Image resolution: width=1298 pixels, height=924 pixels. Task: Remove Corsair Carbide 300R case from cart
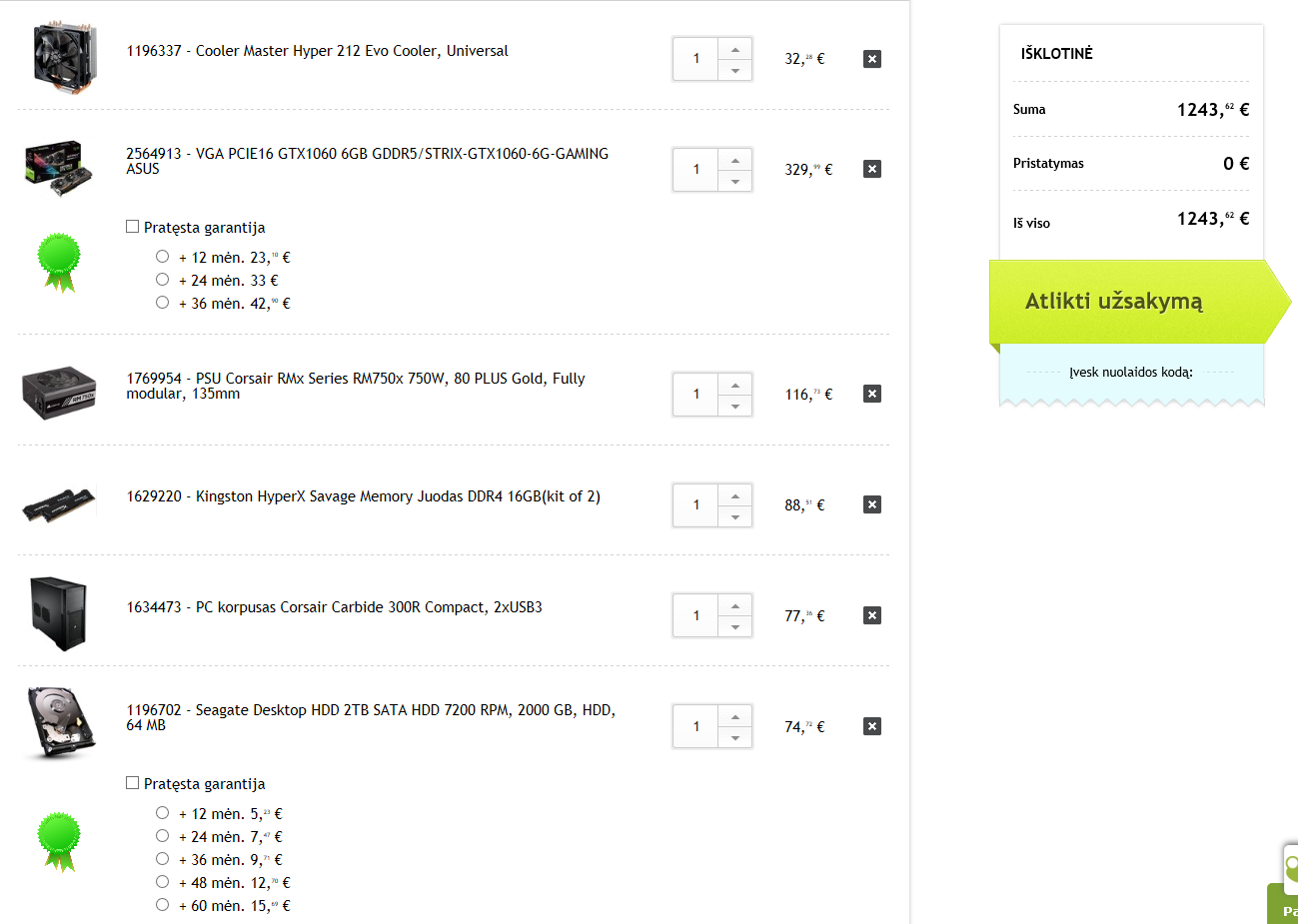pyautogui.click(x=872, y=615)
